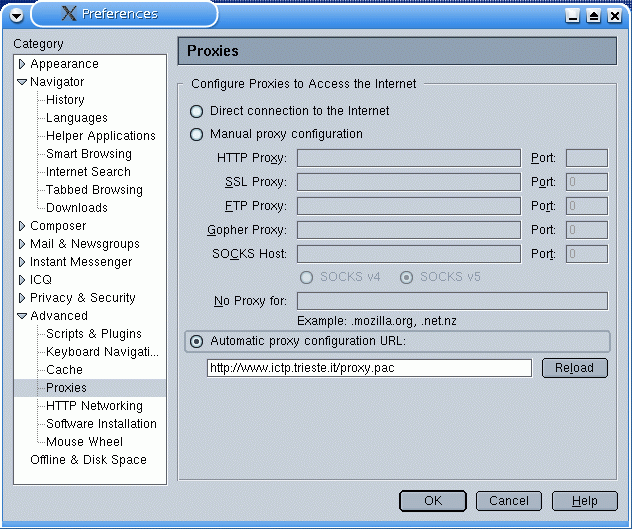Expand the Privacy & Security category
This screenshot has height=529, width=632.
(22, 298)
